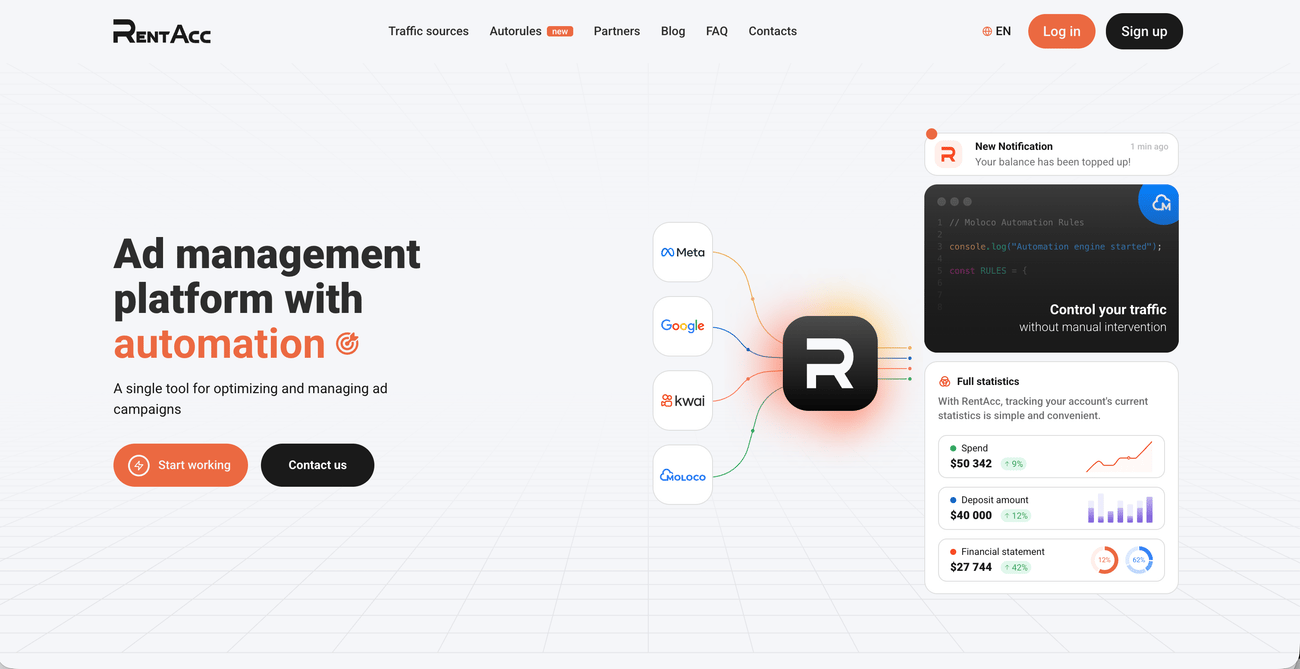
Task: Click Start working button
Action: 180,465
